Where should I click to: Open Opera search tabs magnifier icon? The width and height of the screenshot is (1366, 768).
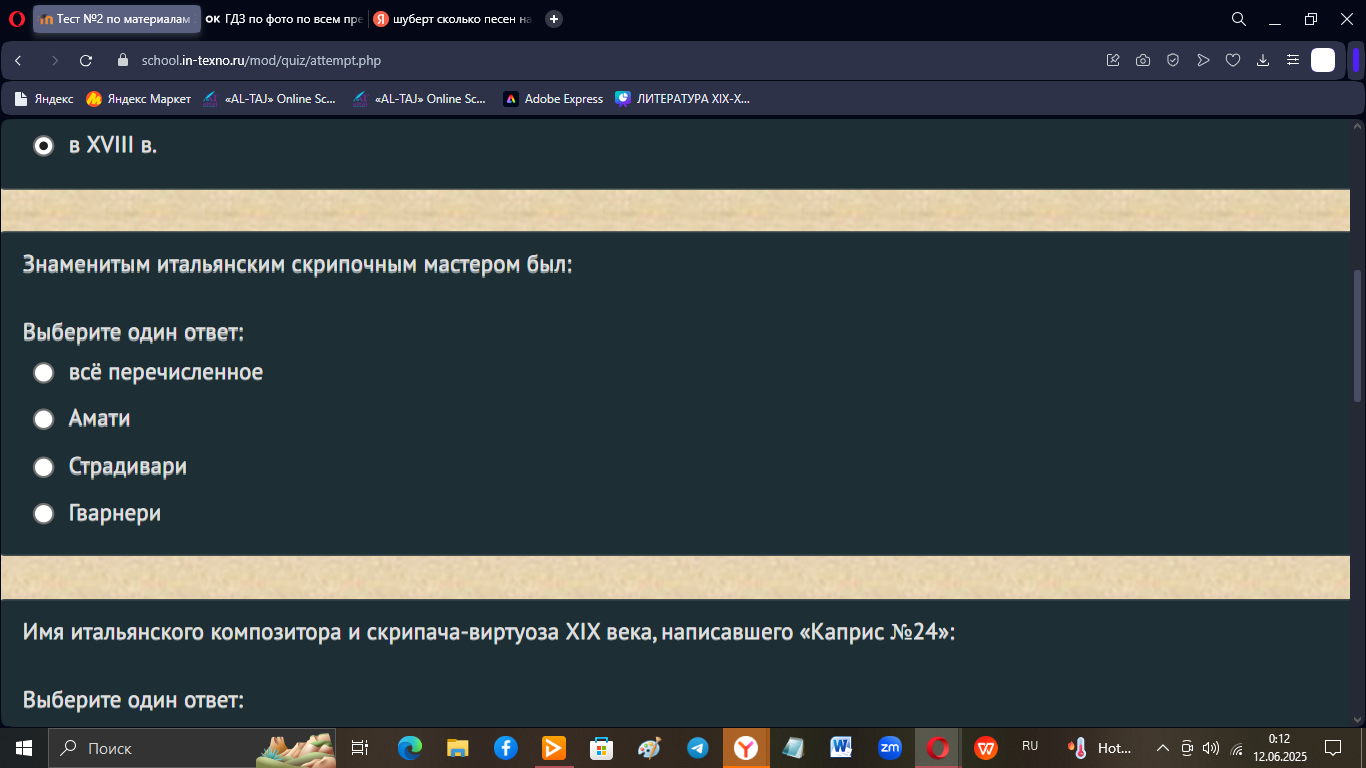tap(1238, 19)
